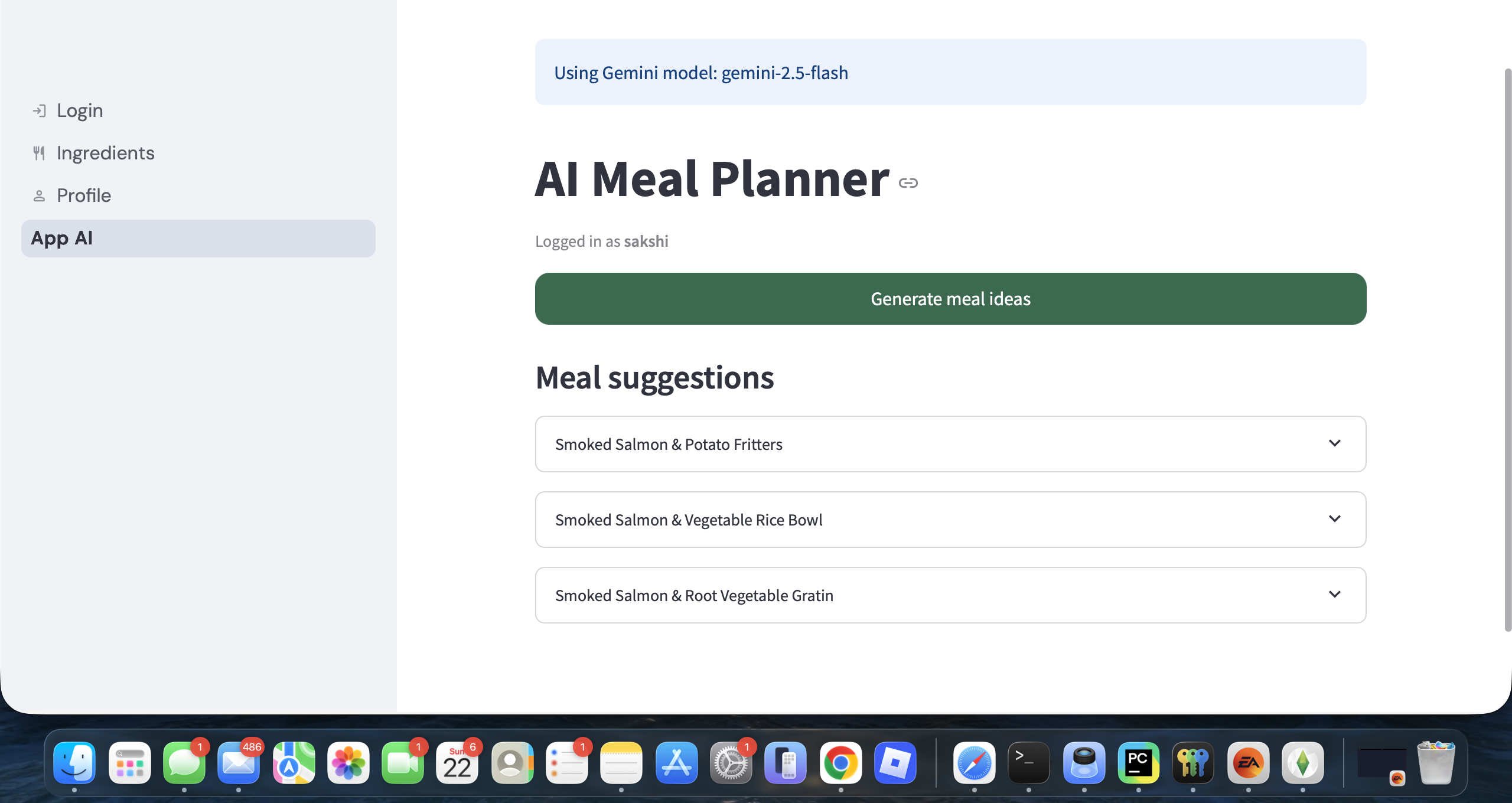The image size is (1512, 803).
Task: Open the Calendar icon showing 22
Action: click(457, 763)
